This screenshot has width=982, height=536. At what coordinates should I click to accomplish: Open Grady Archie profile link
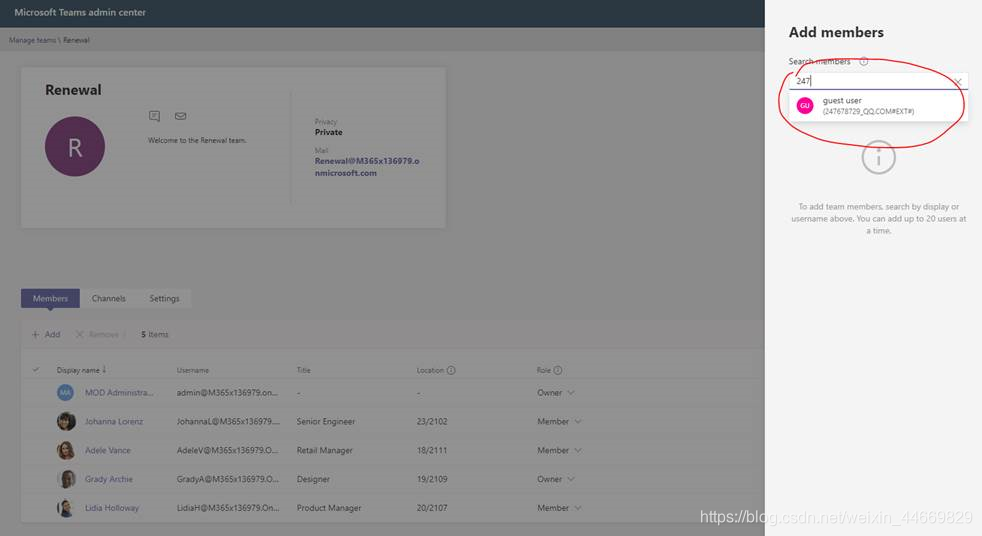pos(109,479)
